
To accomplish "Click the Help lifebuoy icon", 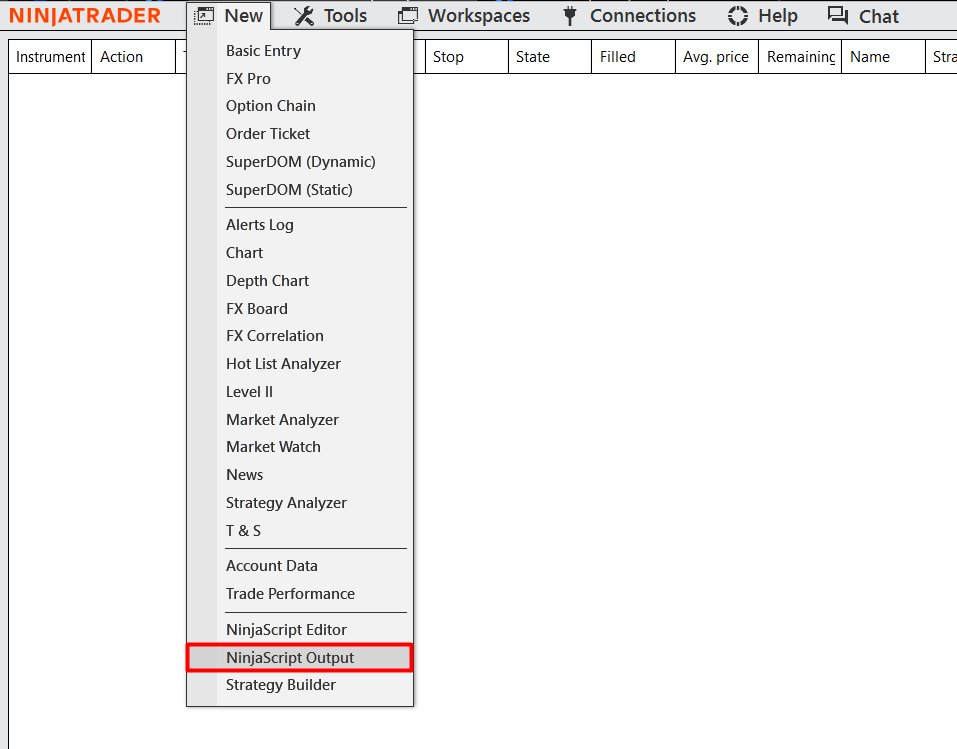I will [737, 16].
